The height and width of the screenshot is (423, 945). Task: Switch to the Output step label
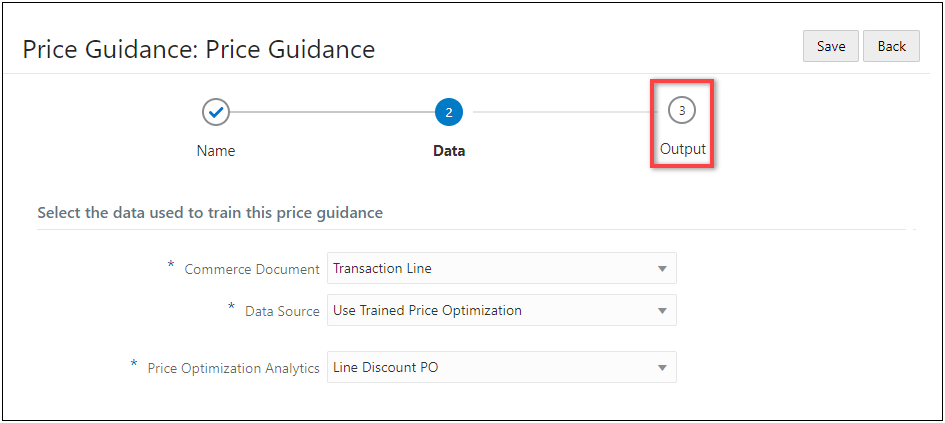682,149
